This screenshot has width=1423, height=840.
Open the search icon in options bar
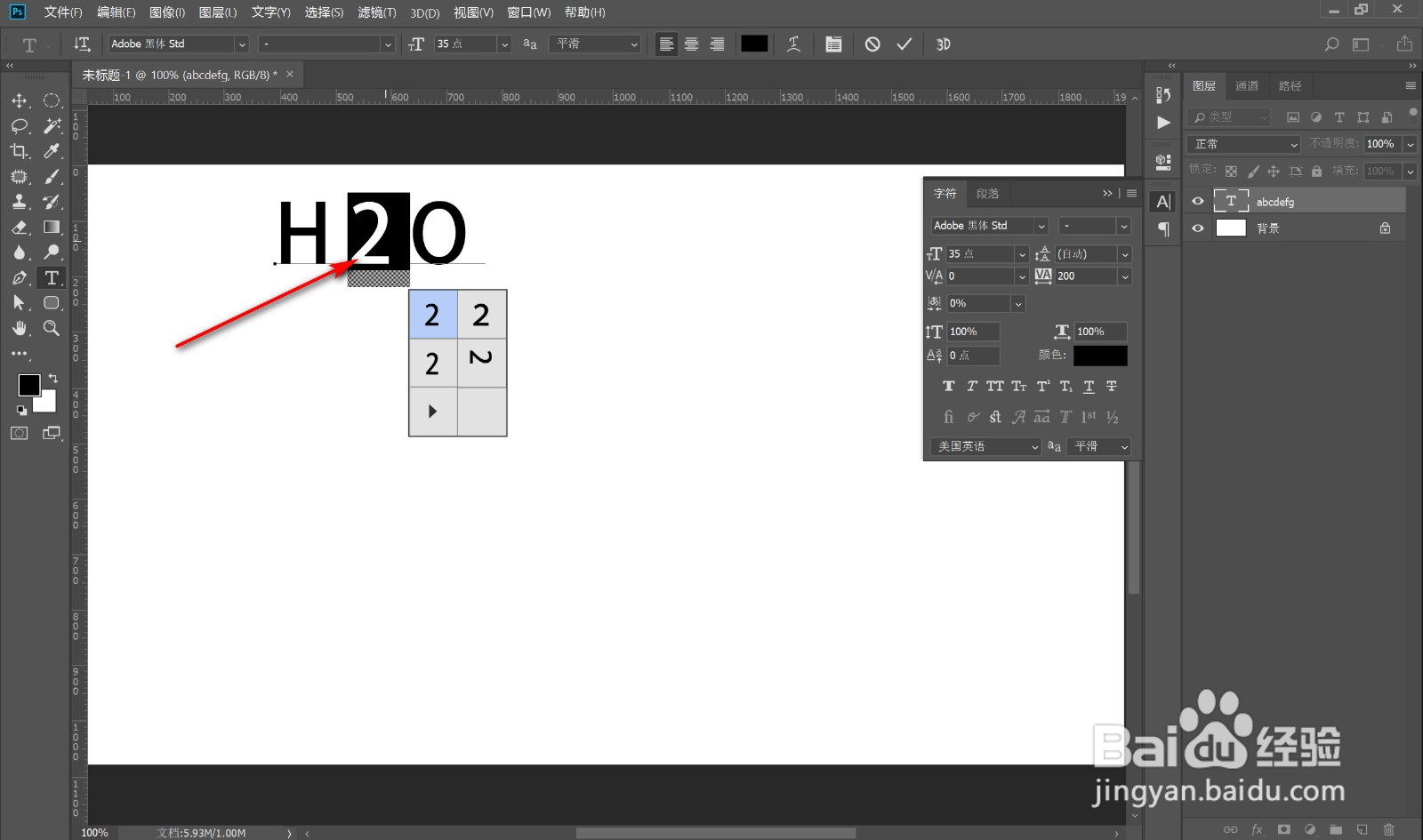point(1331,44)
